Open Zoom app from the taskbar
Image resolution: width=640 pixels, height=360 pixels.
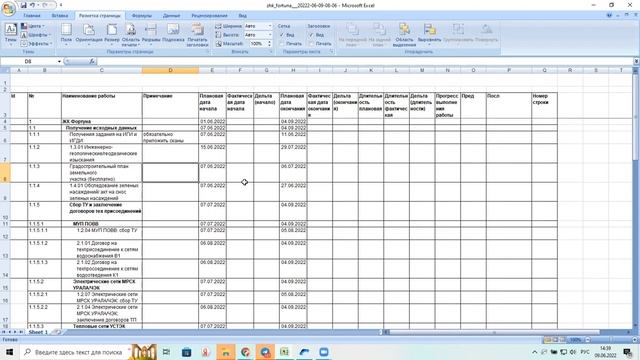324,352
